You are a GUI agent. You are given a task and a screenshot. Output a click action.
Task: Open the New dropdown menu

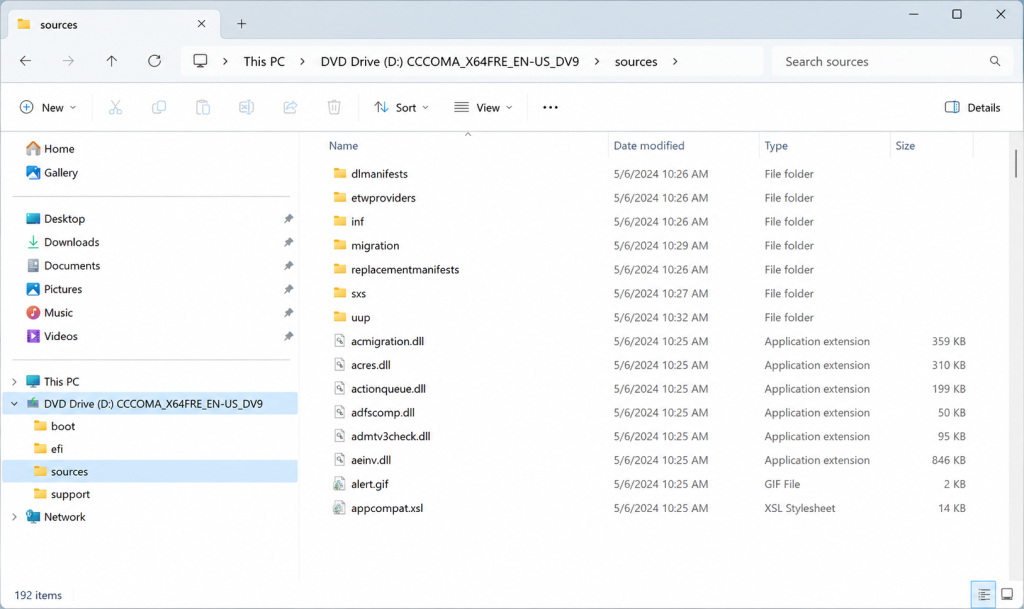click(48, 108)
